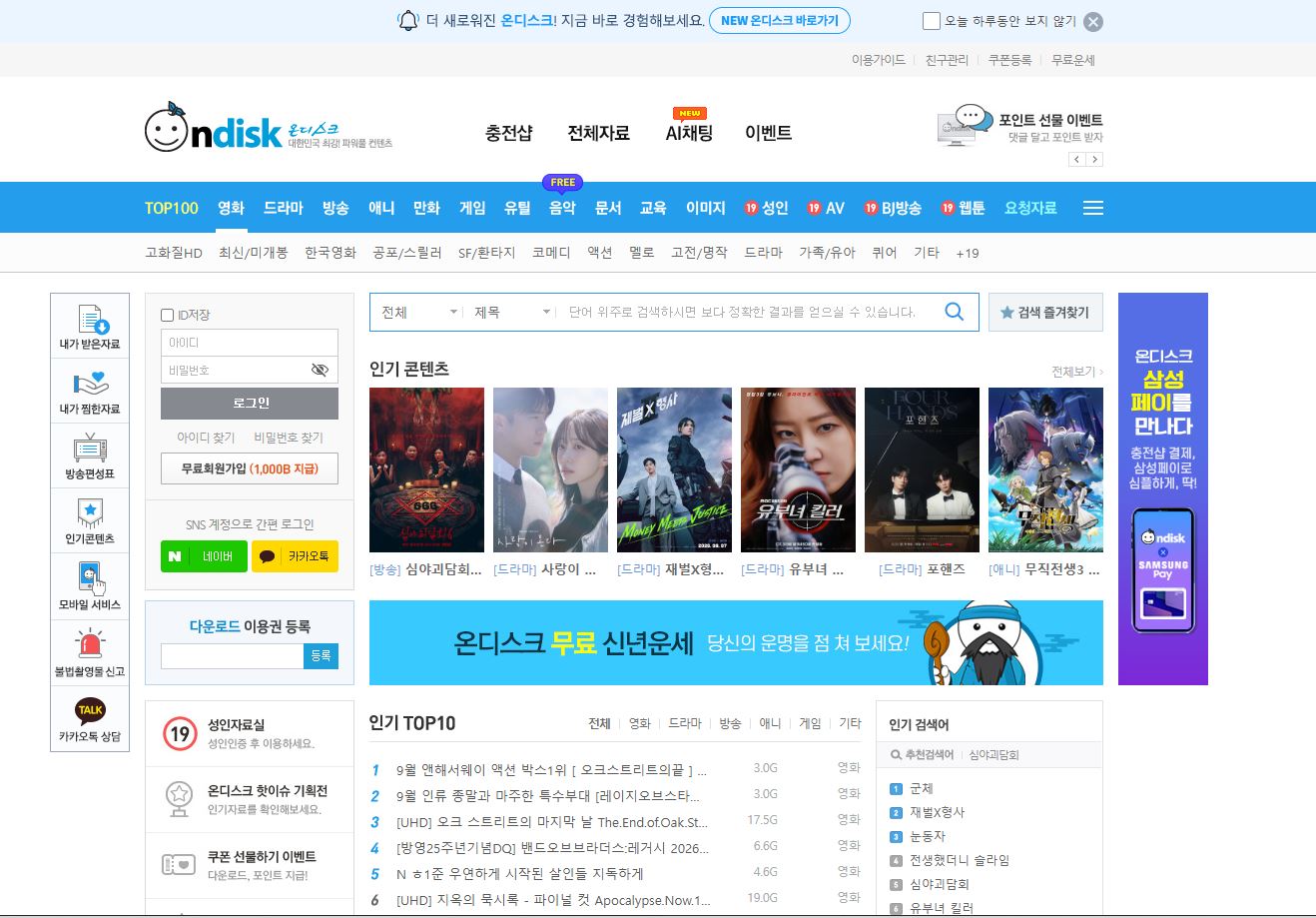Open 심야괴담회 poster thumbnail
The image size is (1316, 918).
pos(426,469)
